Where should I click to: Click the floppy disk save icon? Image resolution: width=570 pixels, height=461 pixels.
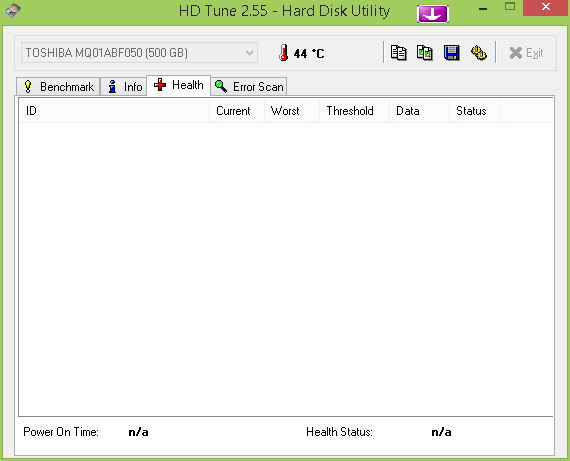[452, 53]
